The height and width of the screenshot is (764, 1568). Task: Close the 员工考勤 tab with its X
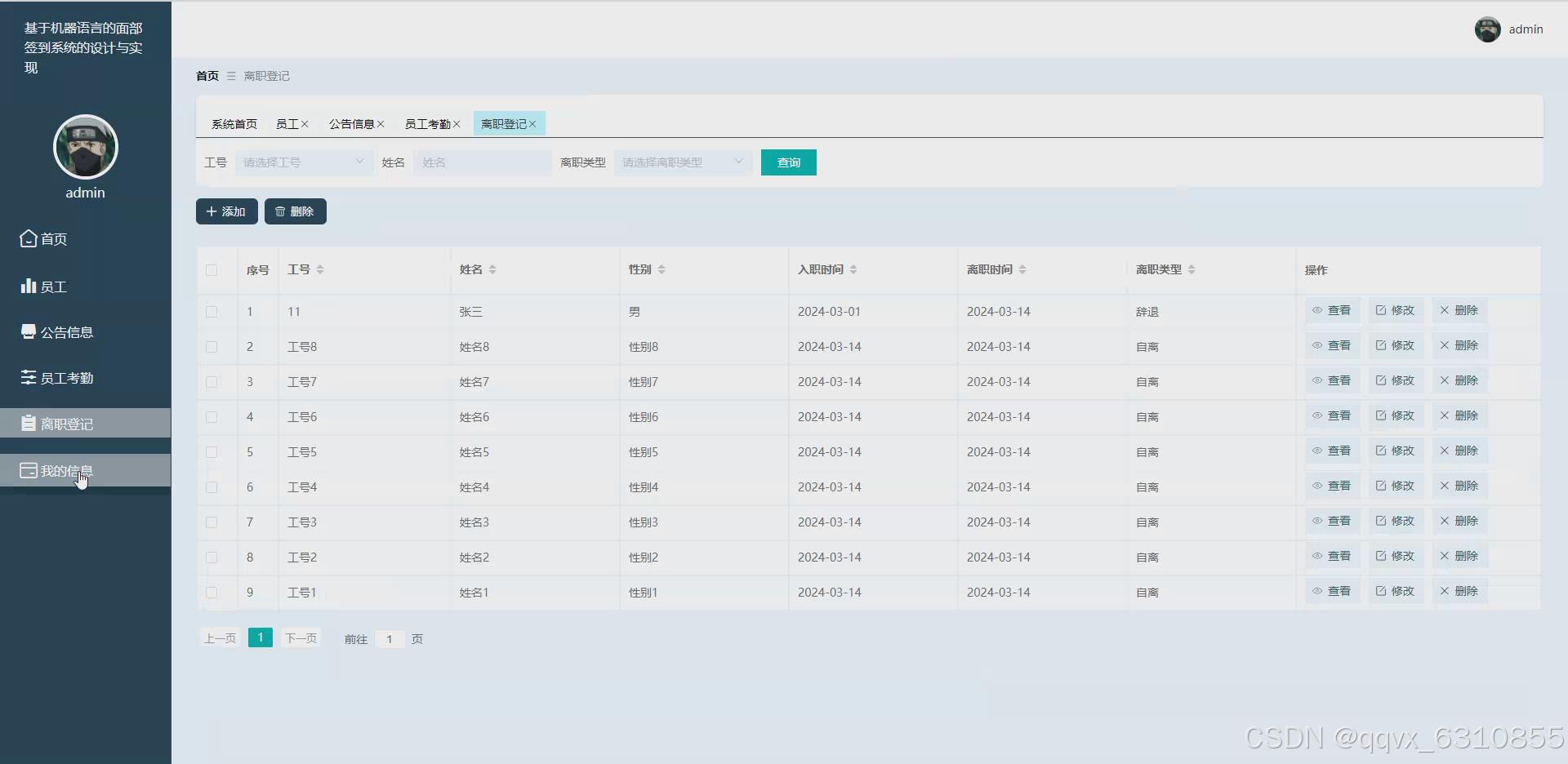coord(457,124)
